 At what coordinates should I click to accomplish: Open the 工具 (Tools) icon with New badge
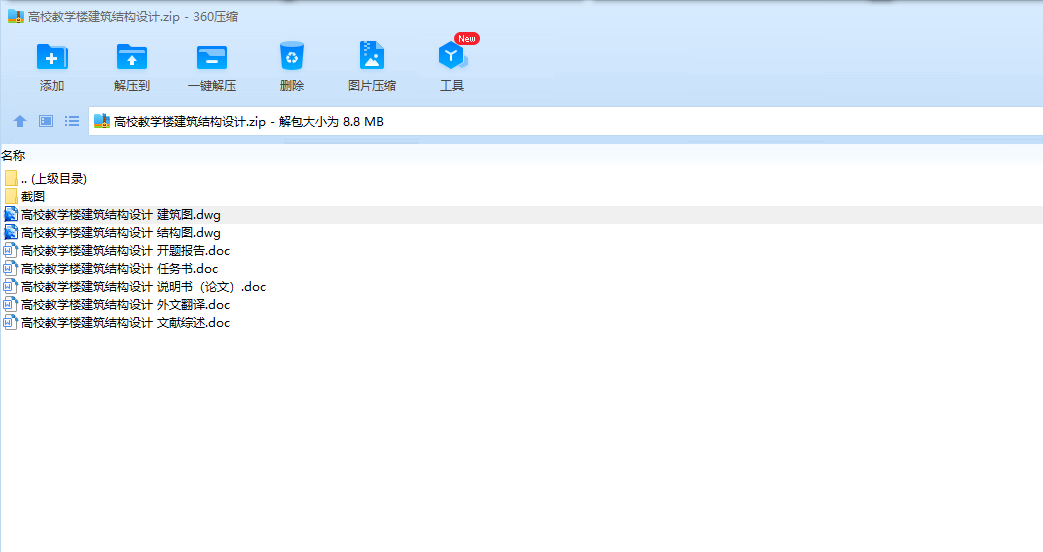[452, 56]
